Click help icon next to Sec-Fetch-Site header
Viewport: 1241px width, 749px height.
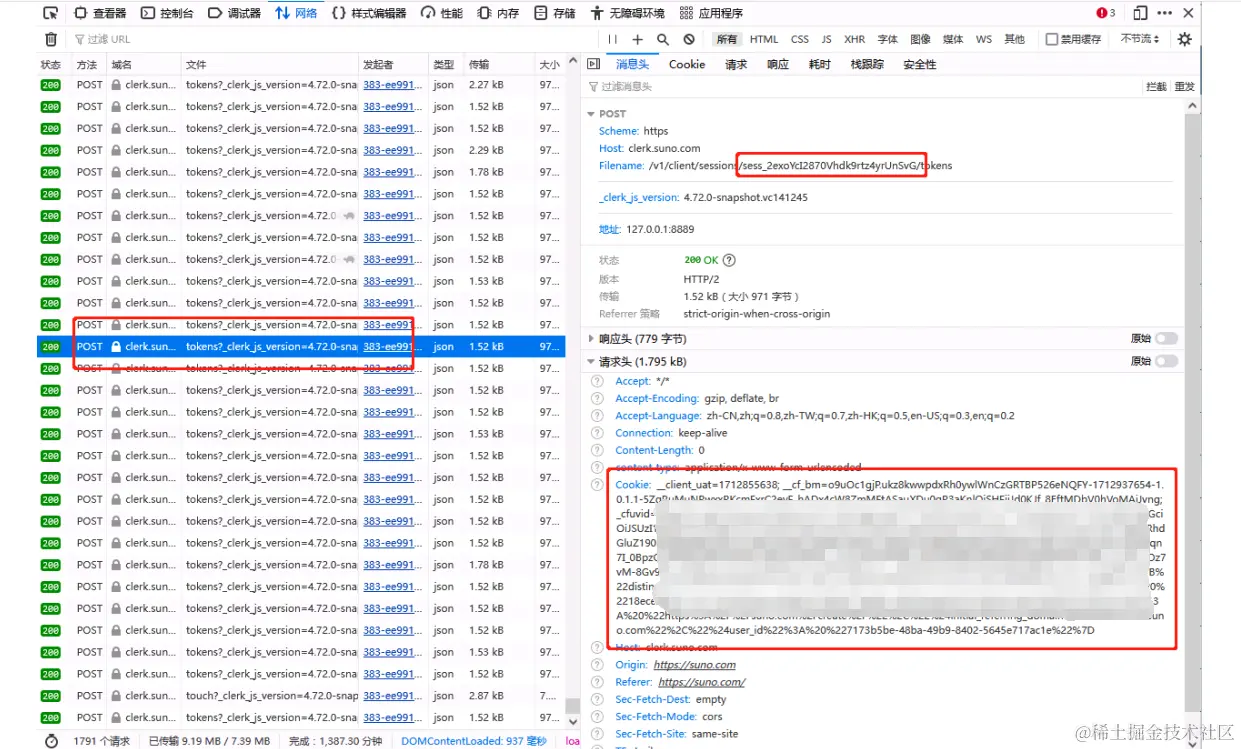[x=597, y=734]
